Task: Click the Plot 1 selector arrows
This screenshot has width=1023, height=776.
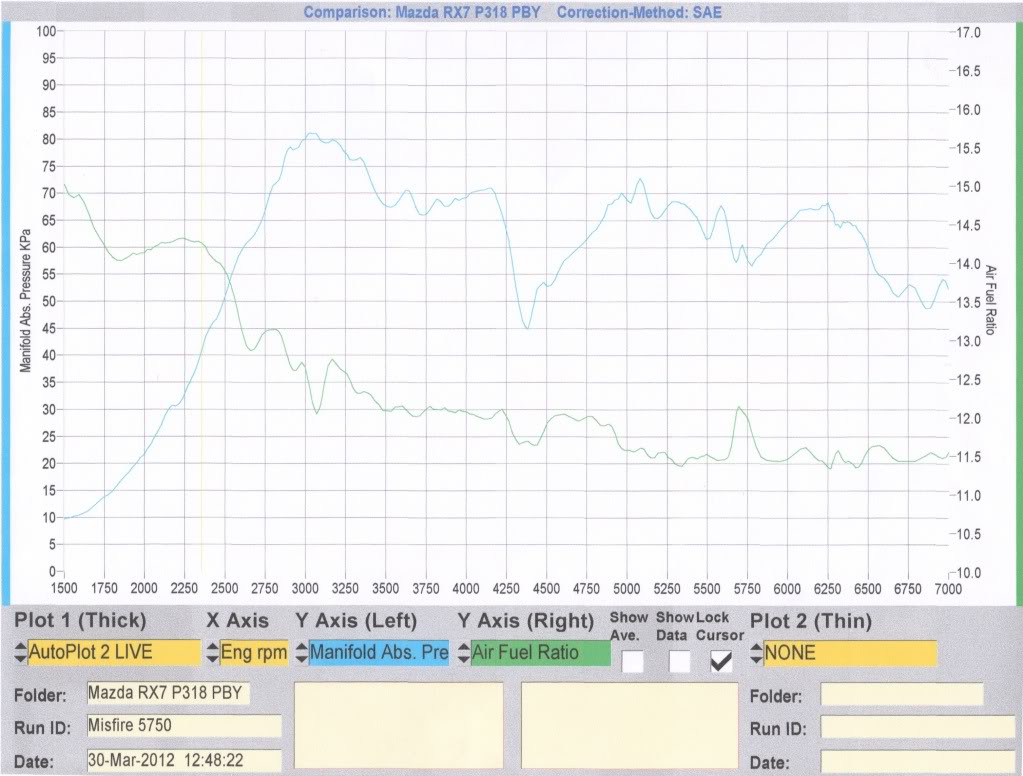Action: pyautogui.click(x=20, y=654)
